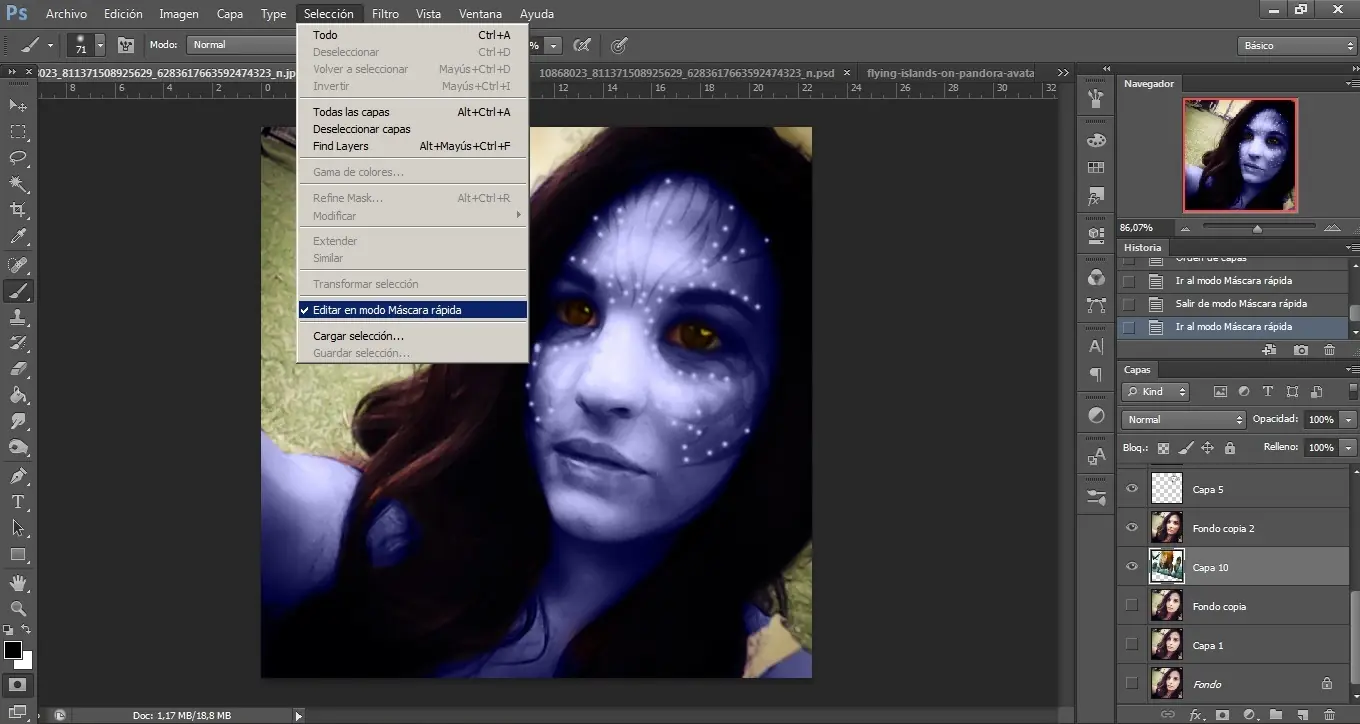Select the Paint Bucket tool

click(18, 395)
